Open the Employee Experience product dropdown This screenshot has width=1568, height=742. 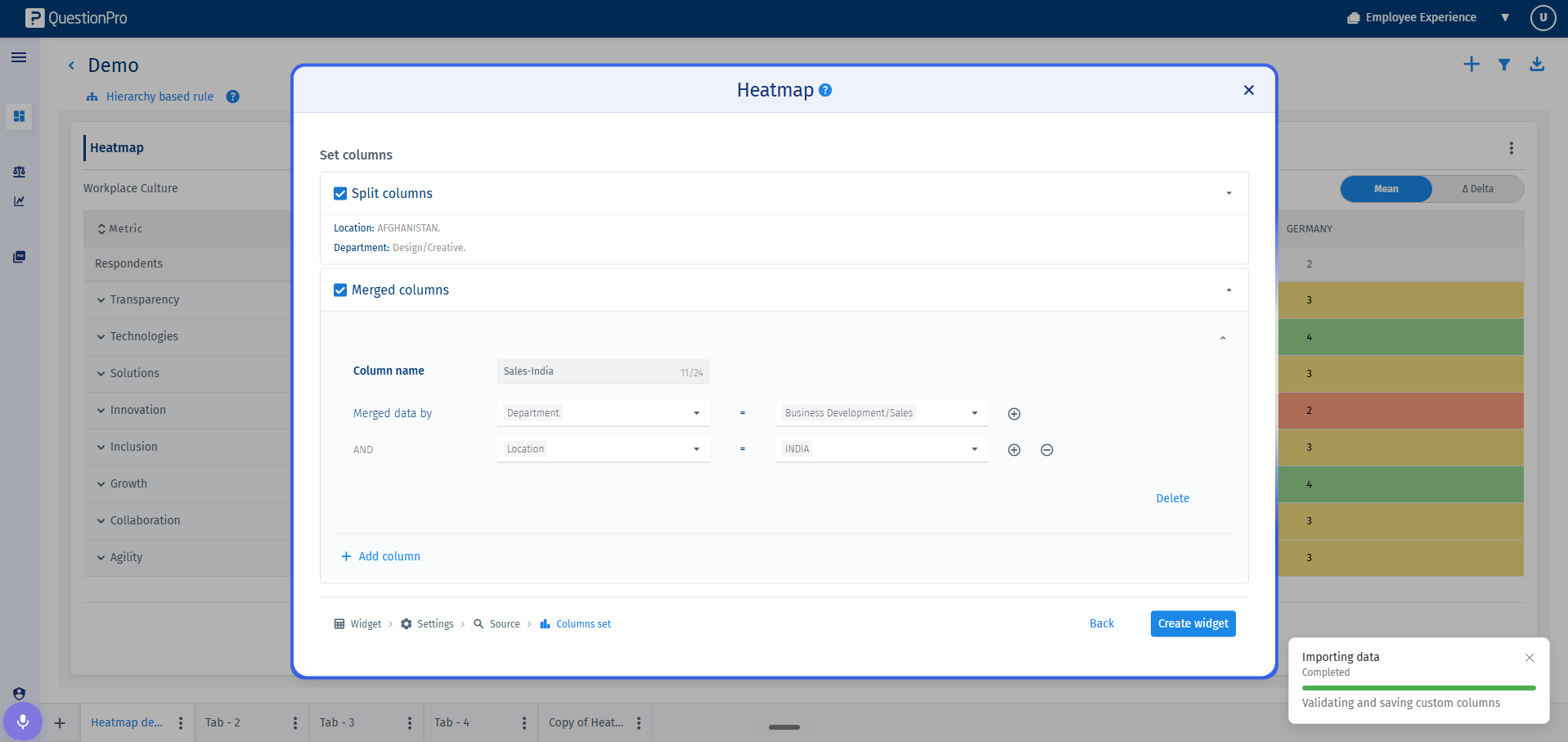coord(1505,17)
